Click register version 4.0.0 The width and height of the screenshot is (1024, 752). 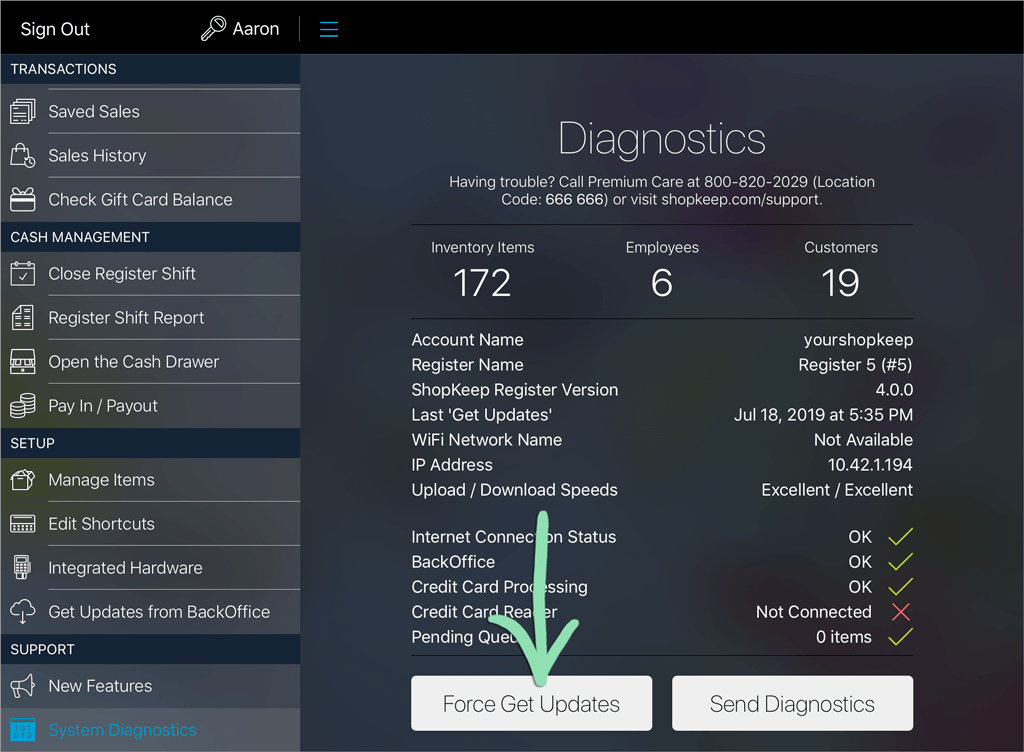(894, 390)
